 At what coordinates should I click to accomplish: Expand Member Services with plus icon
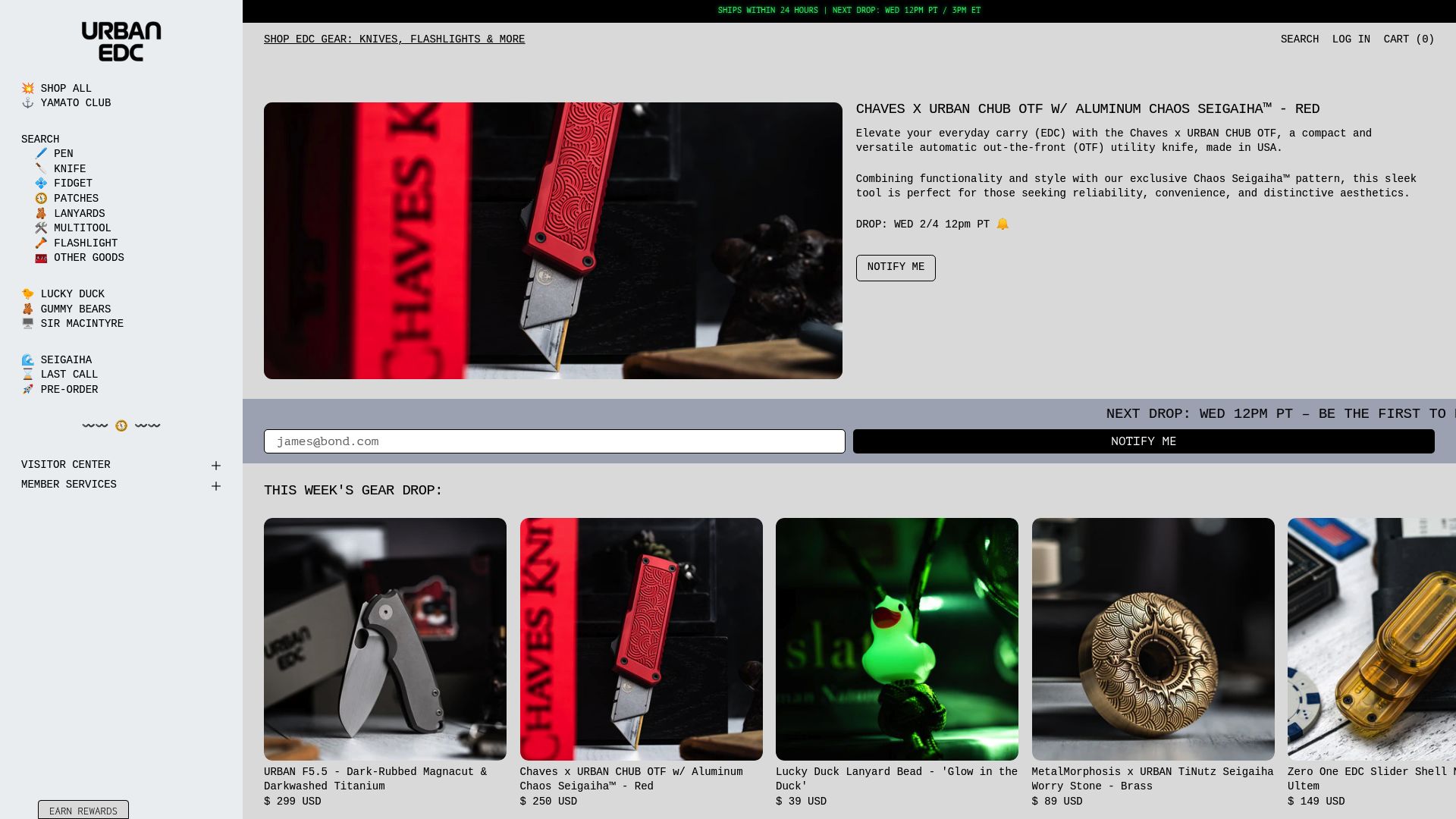click(216, 486)
